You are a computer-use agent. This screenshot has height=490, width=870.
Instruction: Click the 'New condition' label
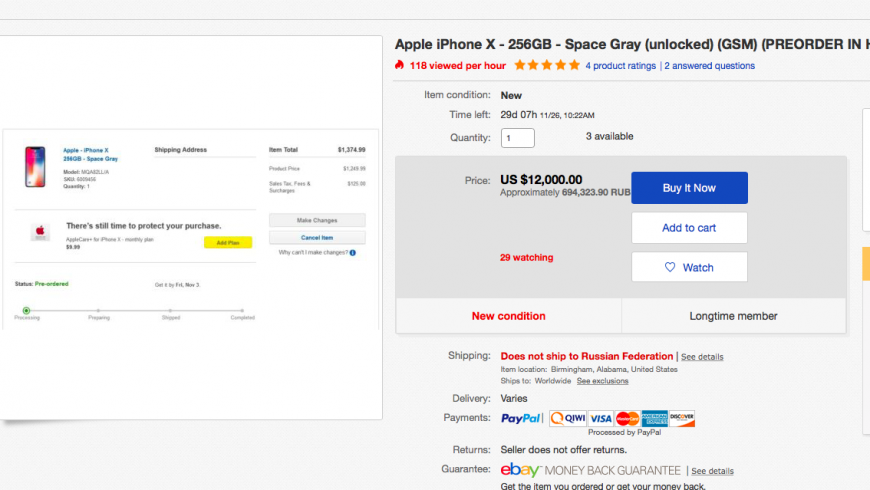(x=509, y=316)
